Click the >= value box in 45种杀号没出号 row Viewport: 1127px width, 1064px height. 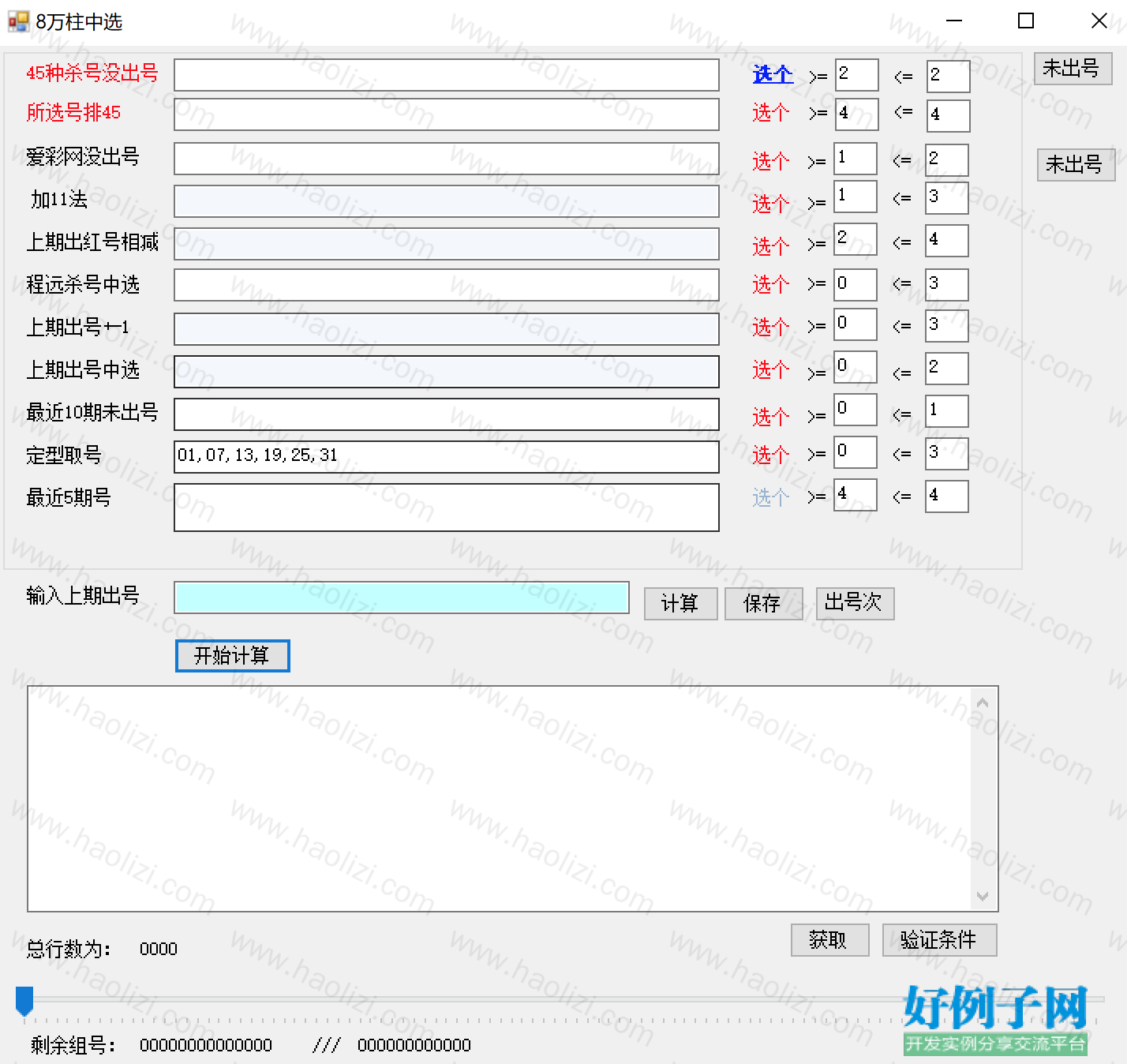(x=857, y=75)
